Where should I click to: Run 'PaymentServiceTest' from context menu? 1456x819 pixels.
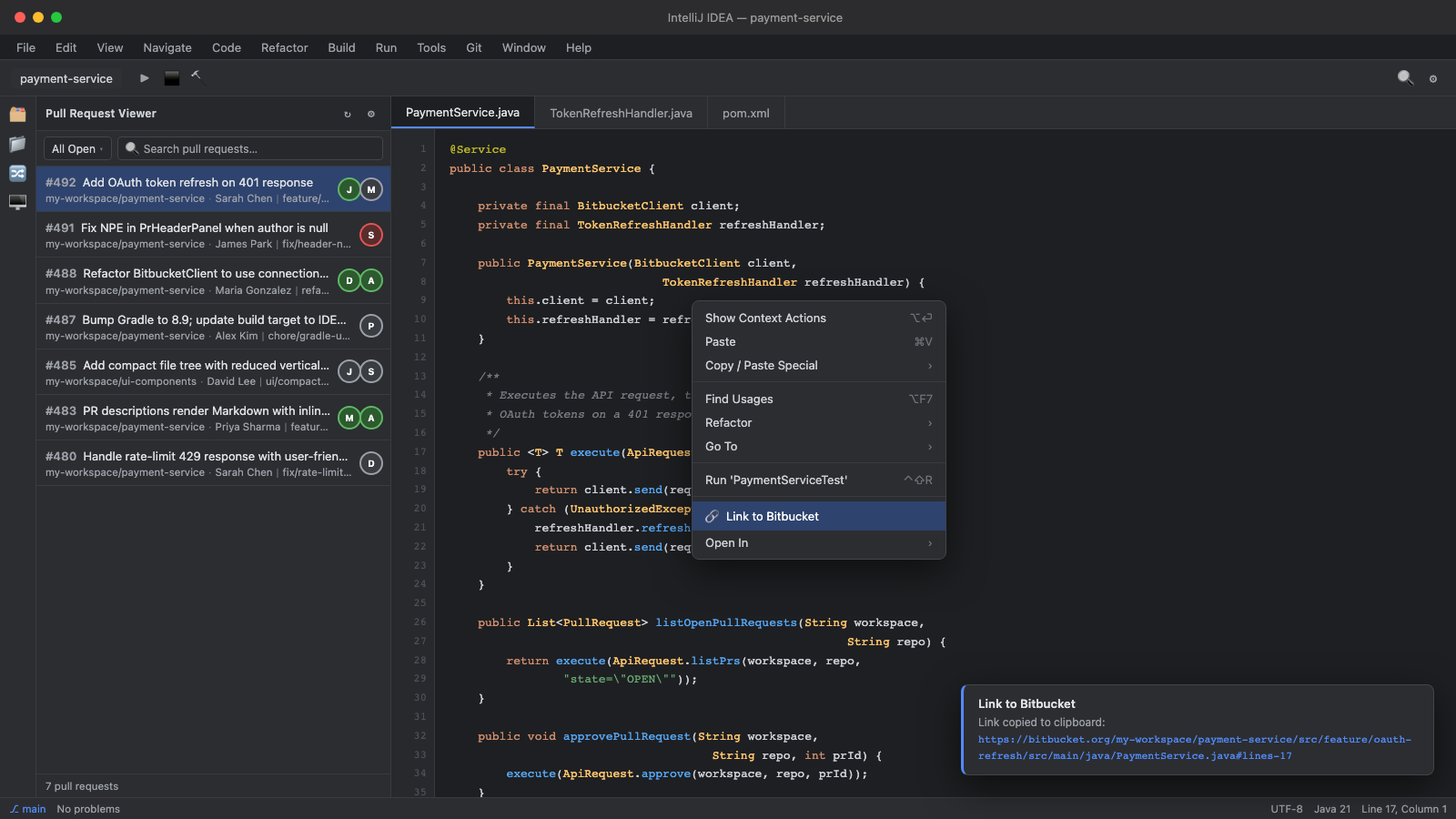(819, 480)
